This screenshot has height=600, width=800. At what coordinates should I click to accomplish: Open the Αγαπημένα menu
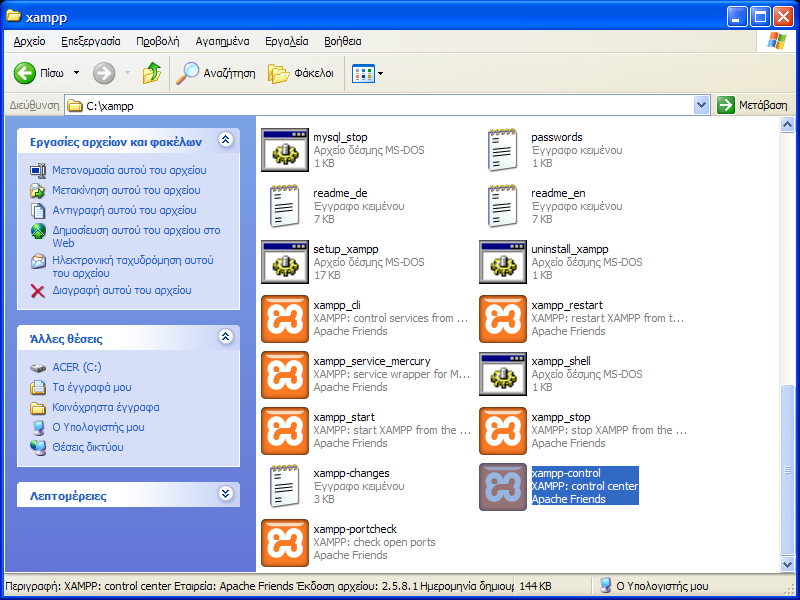pyautogui.click(x=222, y=41)
